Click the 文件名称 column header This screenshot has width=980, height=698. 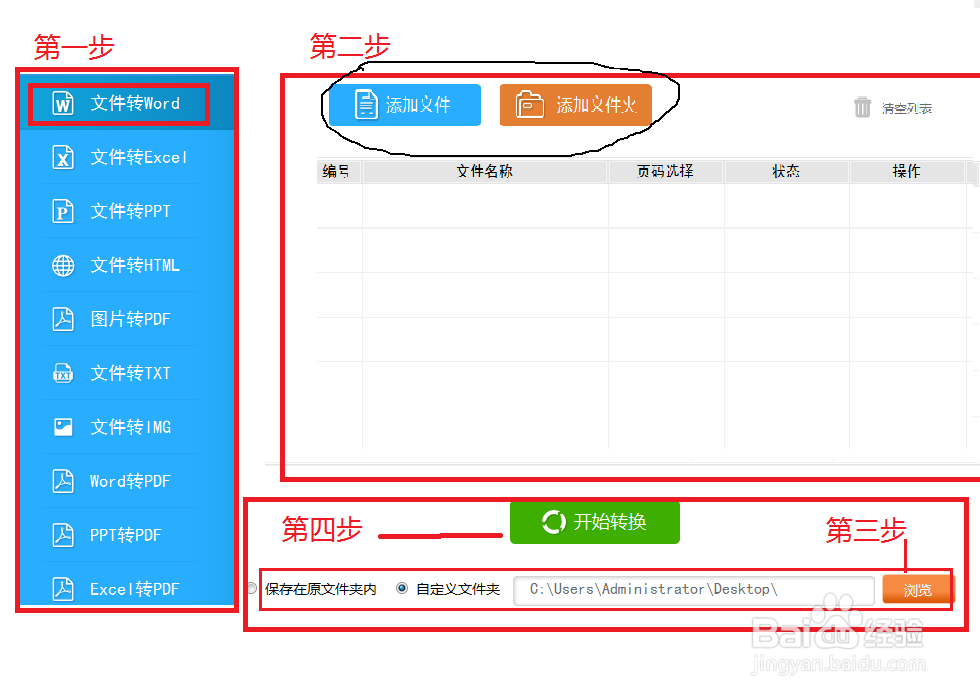coord(484,171)
